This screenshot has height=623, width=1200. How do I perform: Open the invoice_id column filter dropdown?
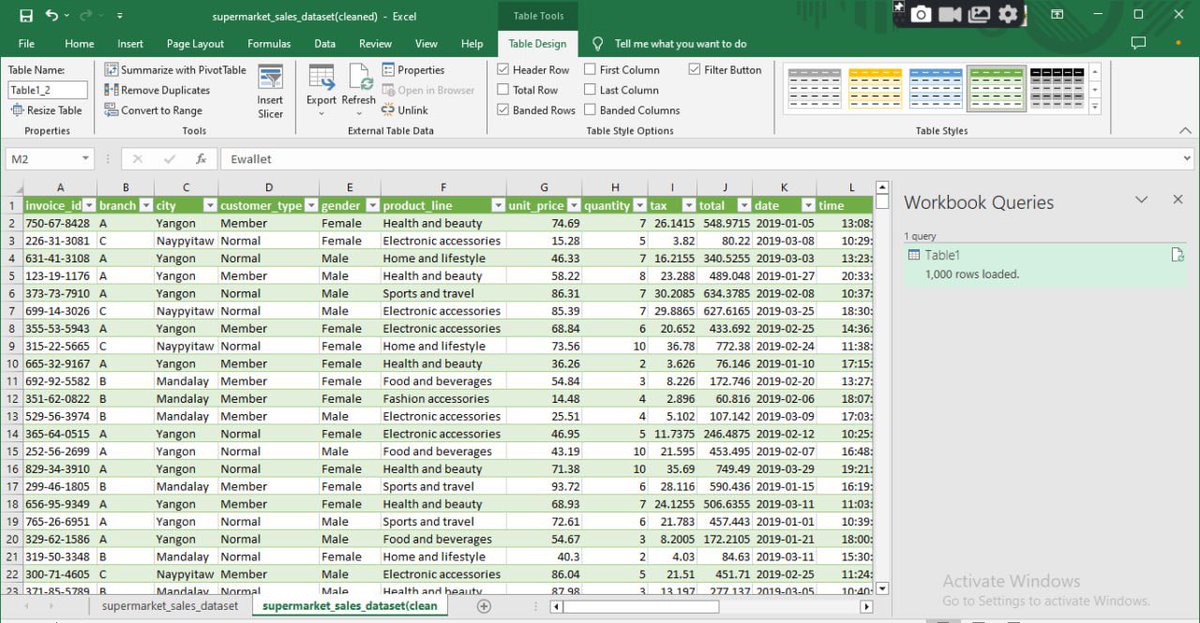point(88,205)
